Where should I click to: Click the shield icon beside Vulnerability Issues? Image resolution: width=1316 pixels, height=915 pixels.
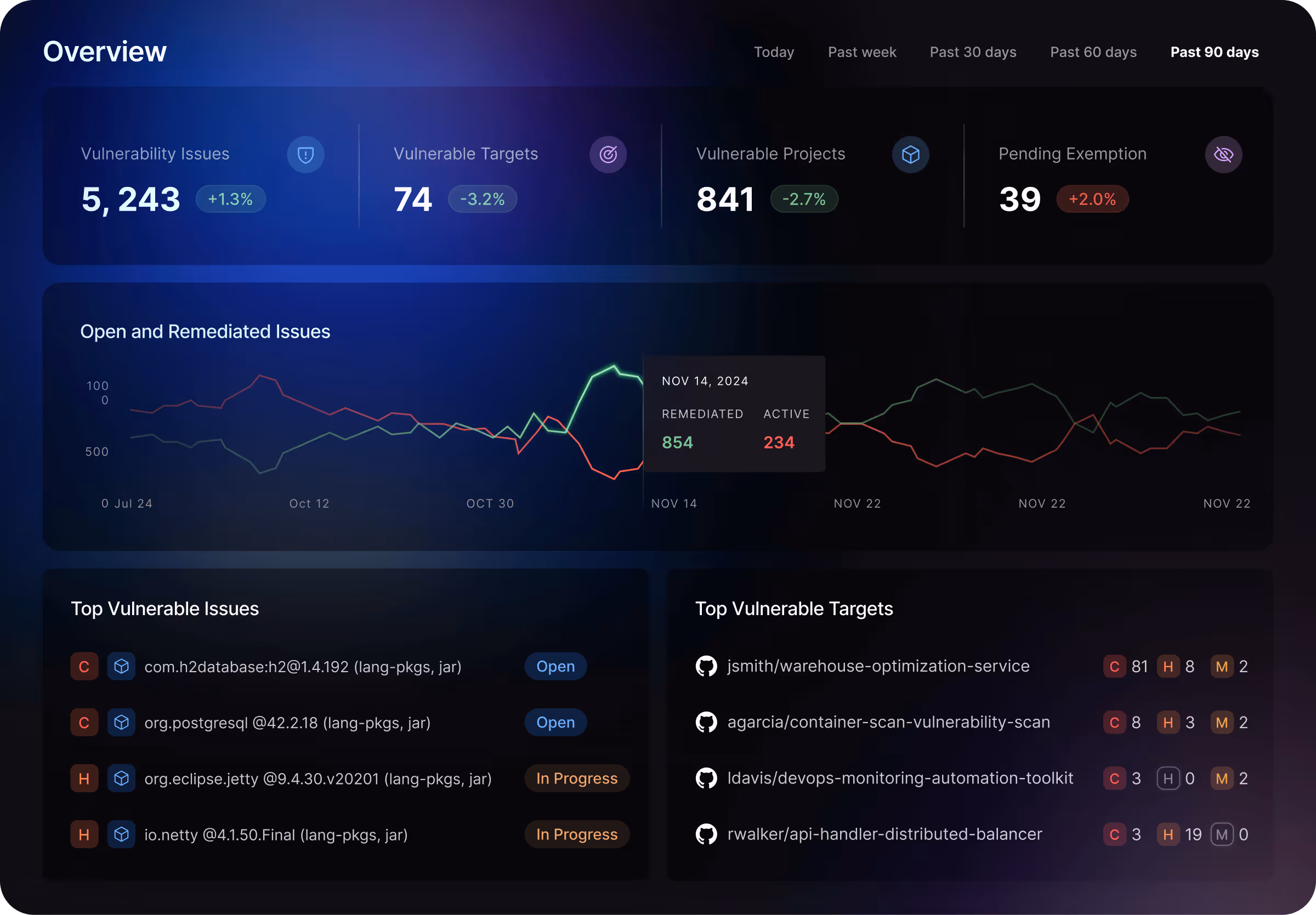coord(305,154)
